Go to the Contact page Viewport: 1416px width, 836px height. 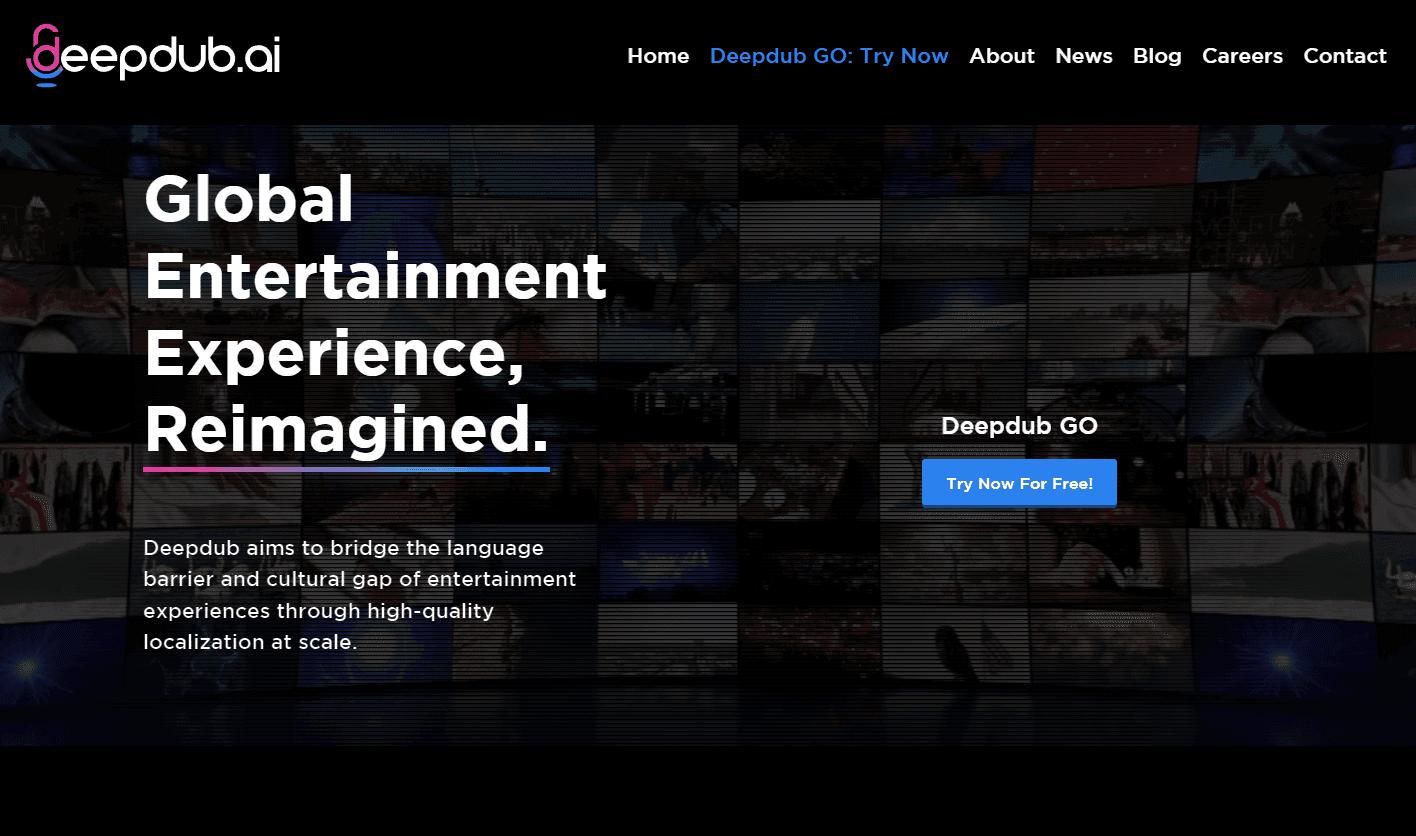coord(1345,56)
